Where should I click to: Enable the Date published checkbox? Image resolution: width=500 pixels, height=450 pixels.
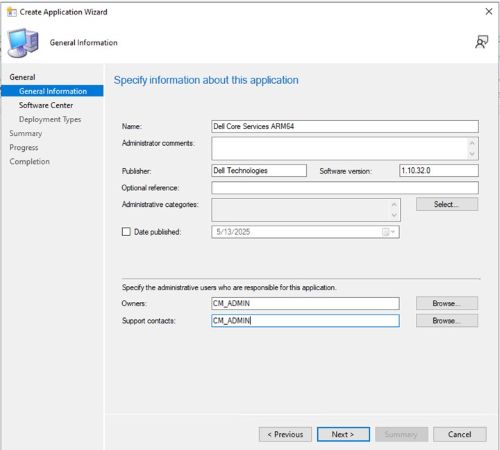click(126, 232)
